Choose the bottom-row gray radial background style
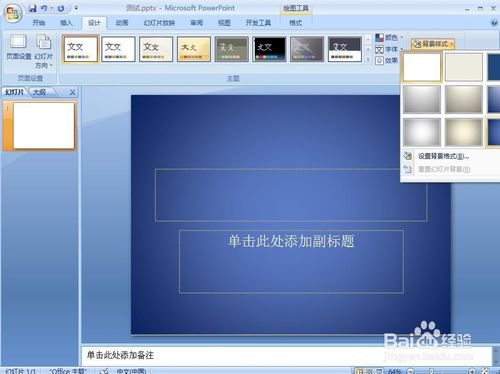 coord(422,132)
